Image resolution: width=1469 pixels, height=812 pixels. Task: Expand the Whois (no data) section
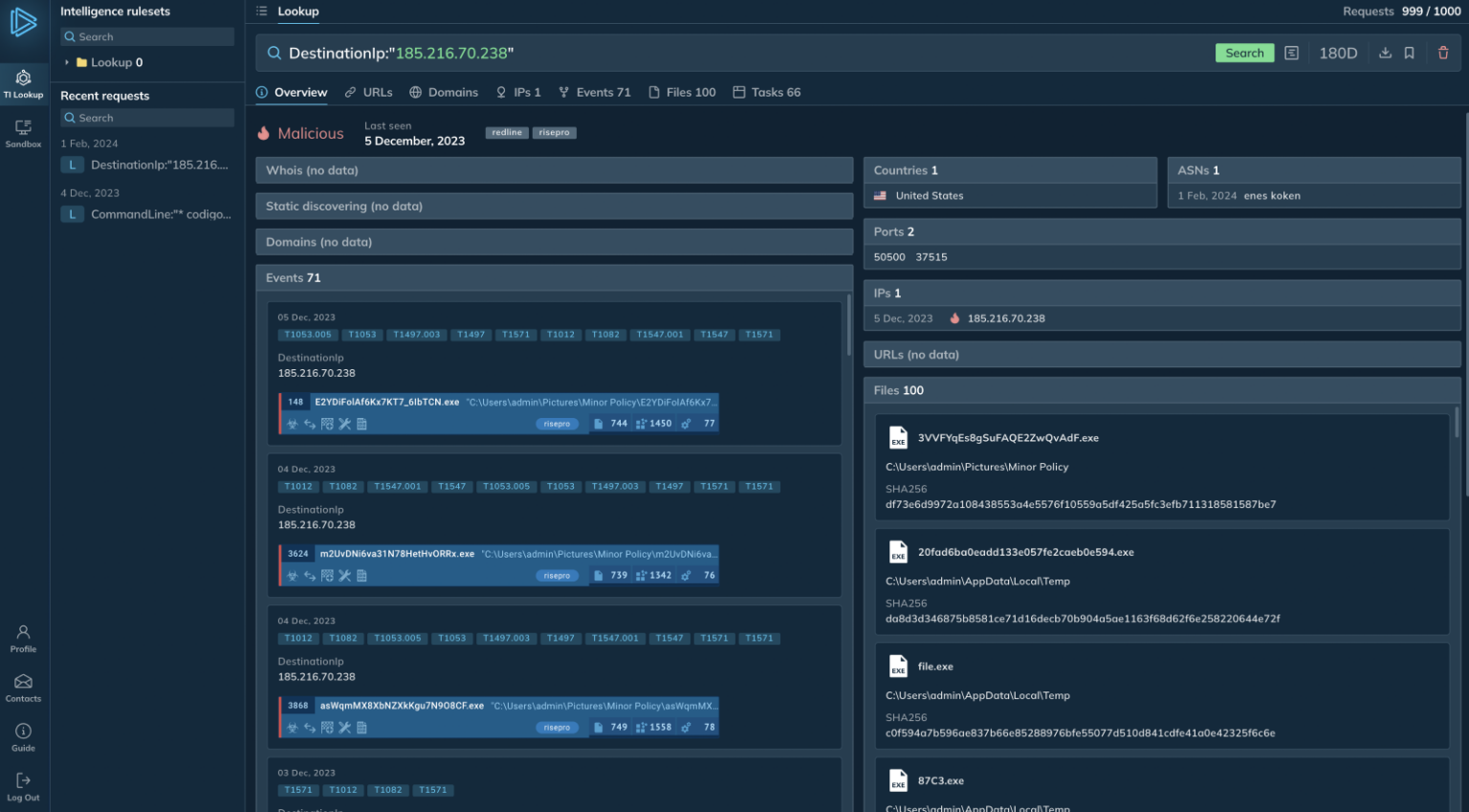pyautogui.click(x=554, y=170)
